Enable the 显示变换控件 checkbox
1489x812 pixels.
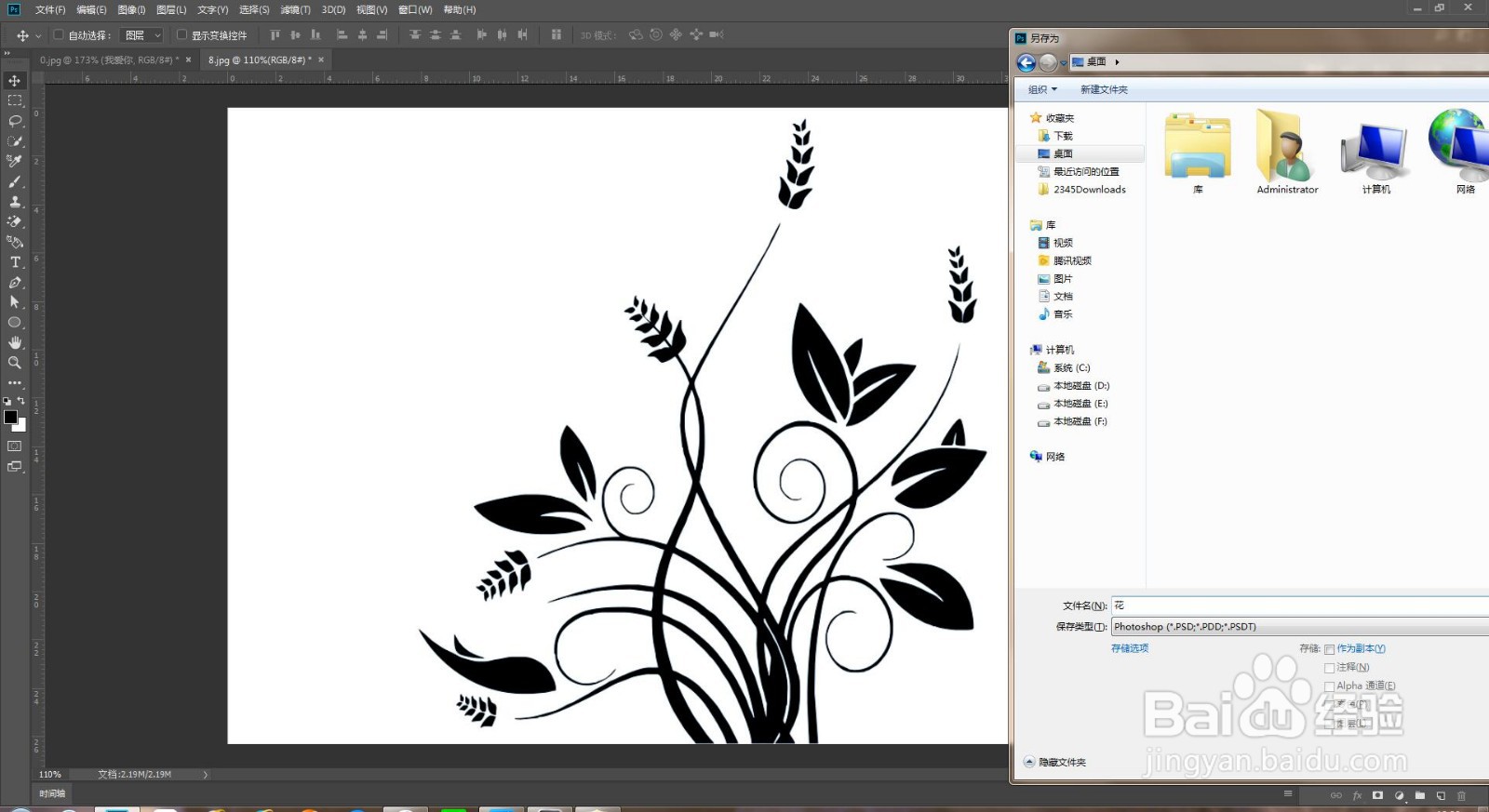coord(181,35)
